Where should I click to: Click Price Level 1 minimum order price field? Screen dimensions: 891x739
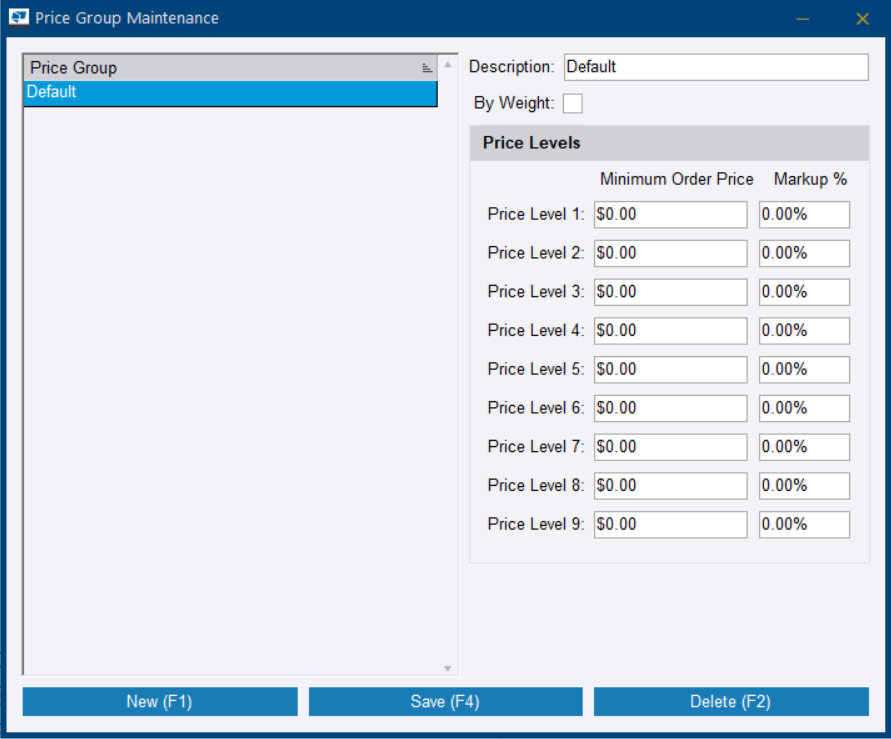tap(670, 214)
